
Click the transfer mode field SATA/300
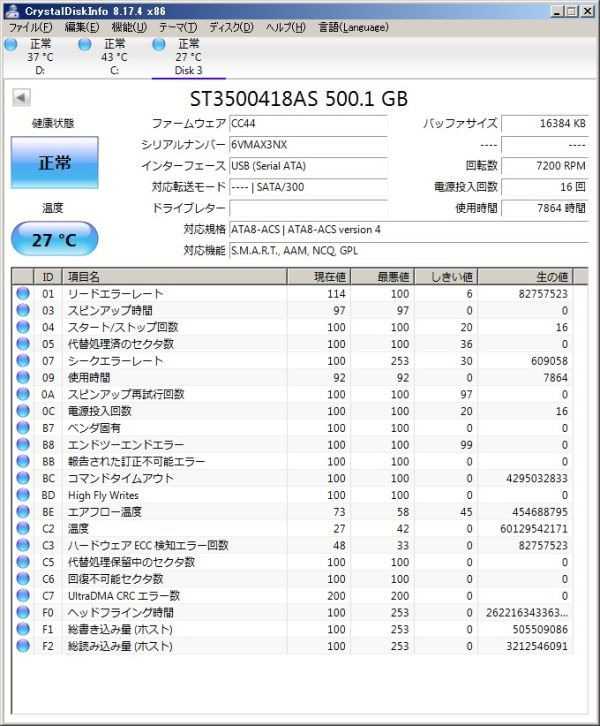point(308,187)
